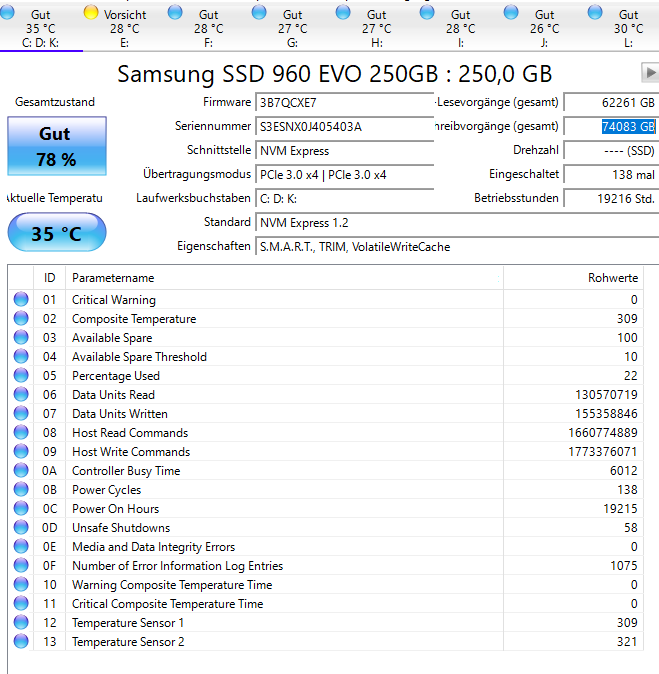Viewport: 659px width, 674px height.
Task: Click the status orb for Power On Hours
Action: coord(21,508)
